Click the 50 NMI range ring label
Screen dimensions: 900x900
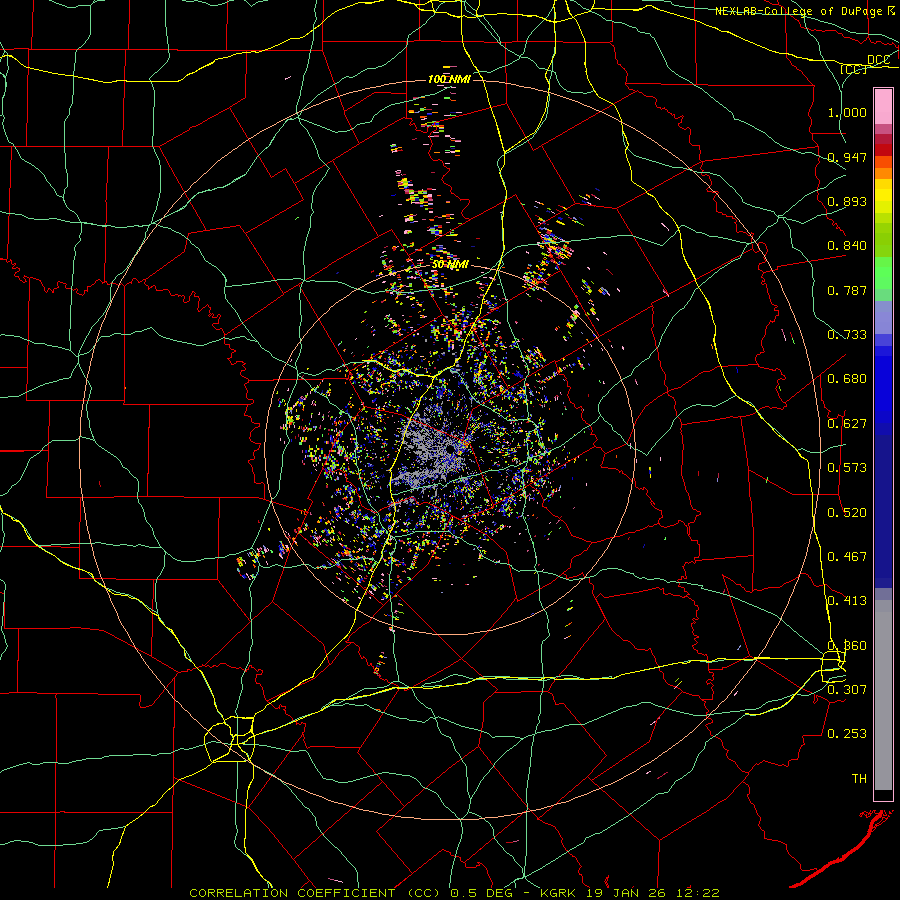pyautogui.click(x=450, y=265)
